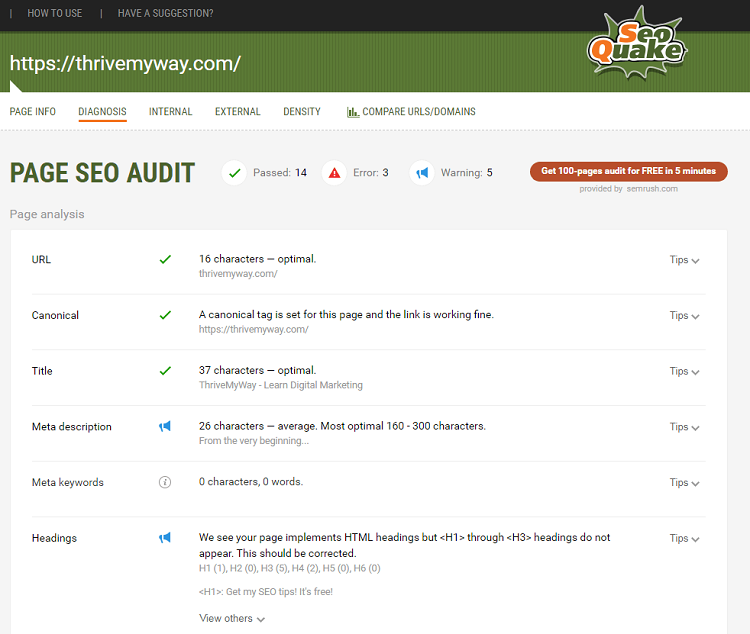Click the red Error triangle icon
Viewport: 750px width, 634px height.
pyautogui.click(x=334, y=173)
